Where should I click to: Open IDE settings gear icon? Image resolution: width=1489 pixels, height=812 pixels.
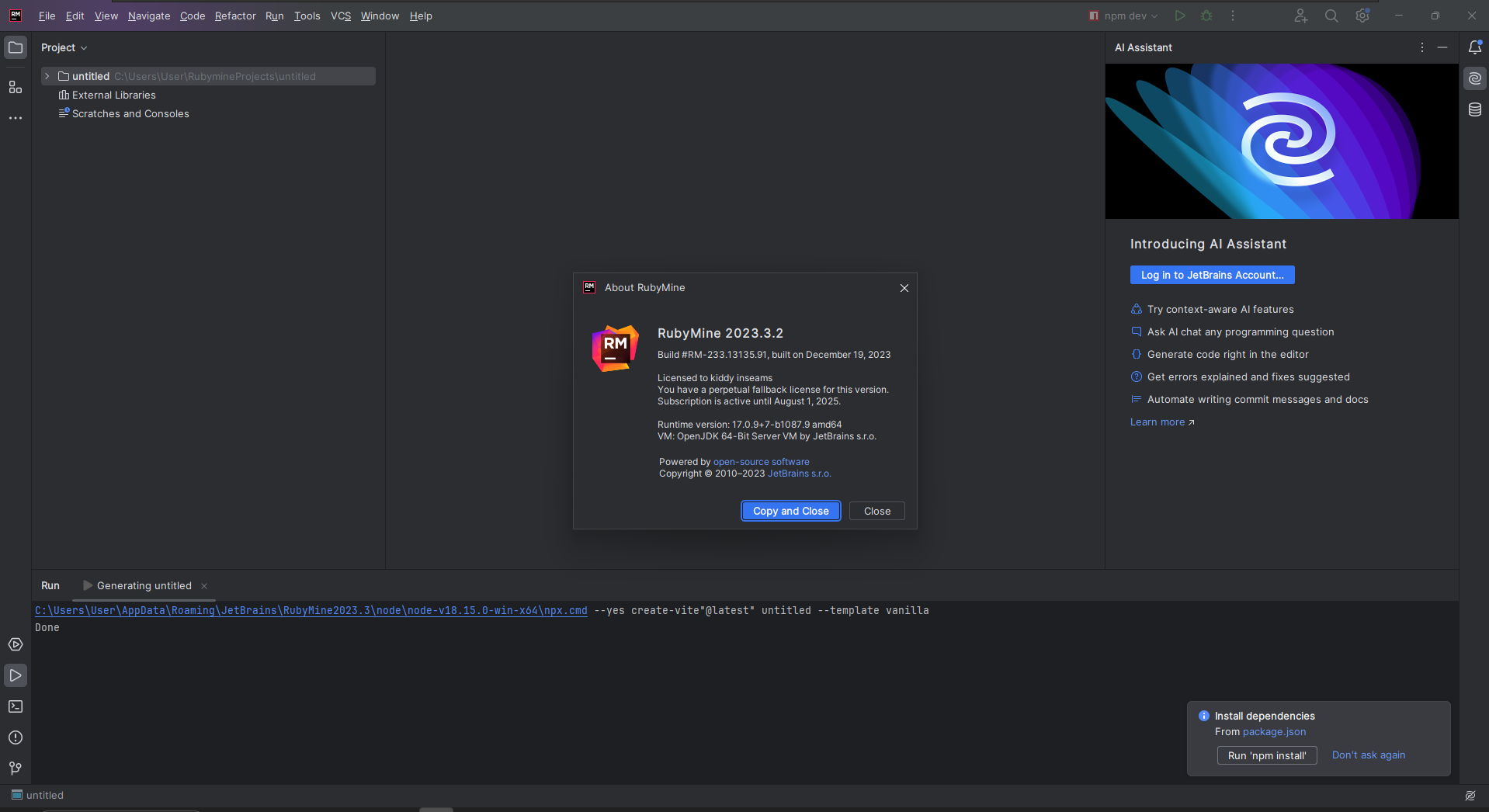click(x=1362, y=16)
